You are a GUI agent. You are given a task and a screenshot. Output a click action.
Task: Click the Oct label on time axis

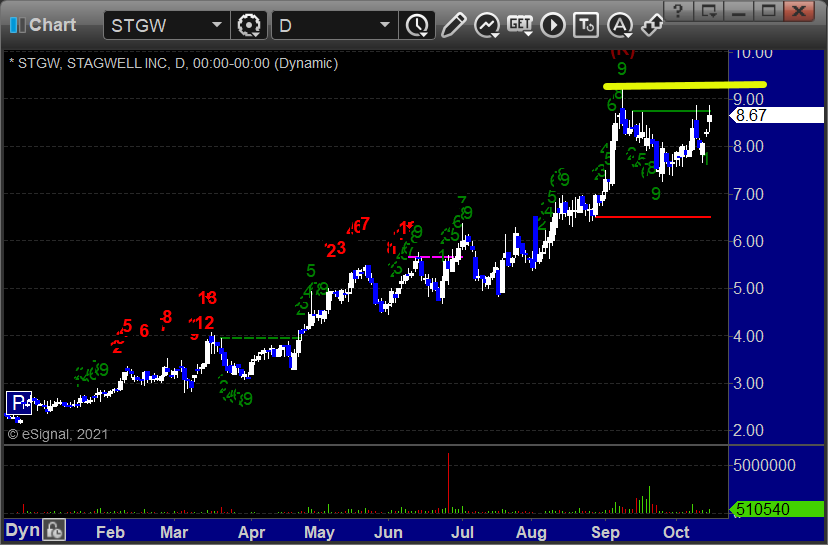coord(676,532)
